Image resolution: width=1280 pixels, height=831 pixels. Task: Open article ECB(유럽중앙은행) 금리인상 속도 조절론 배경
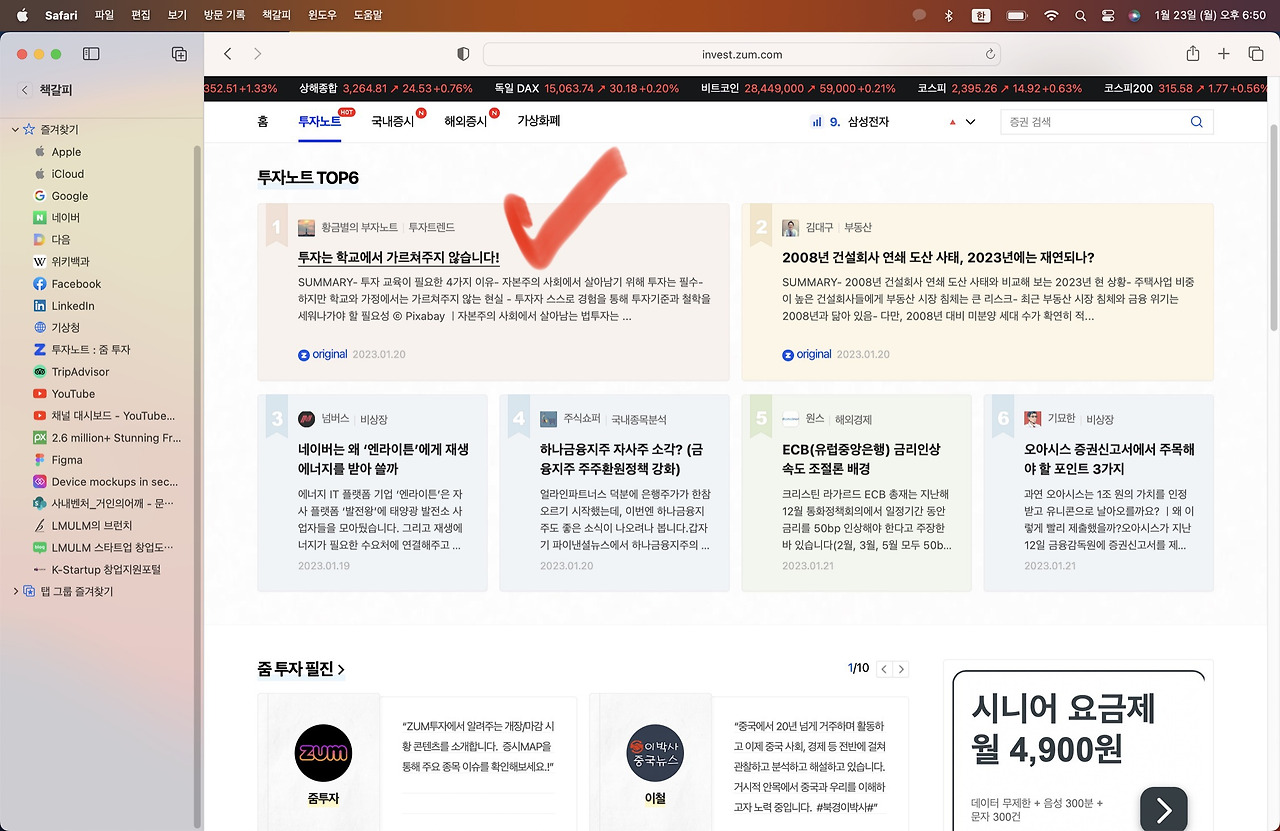coord(861,459)
